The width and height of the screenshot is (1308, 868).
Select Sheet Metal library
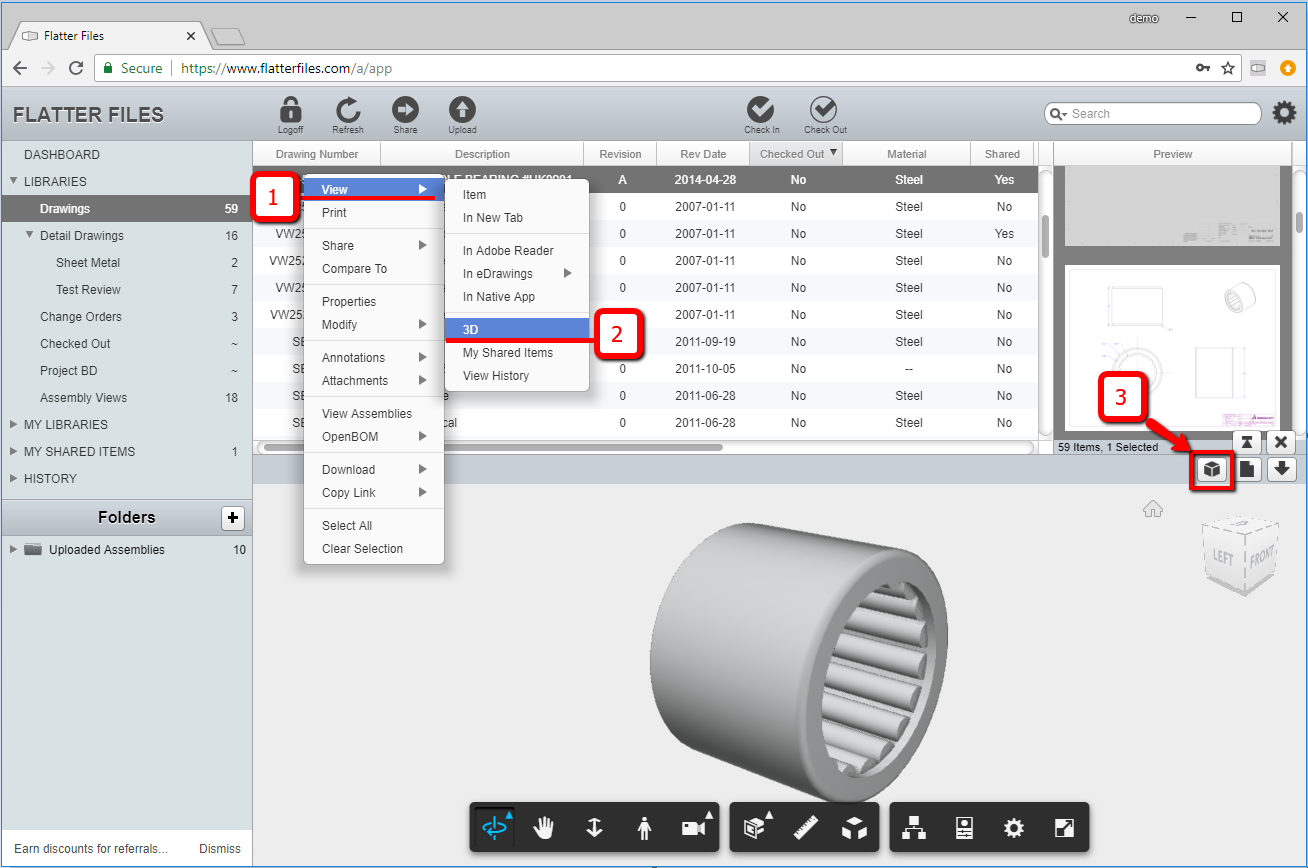pyautogui.click(x=88, y=262)
